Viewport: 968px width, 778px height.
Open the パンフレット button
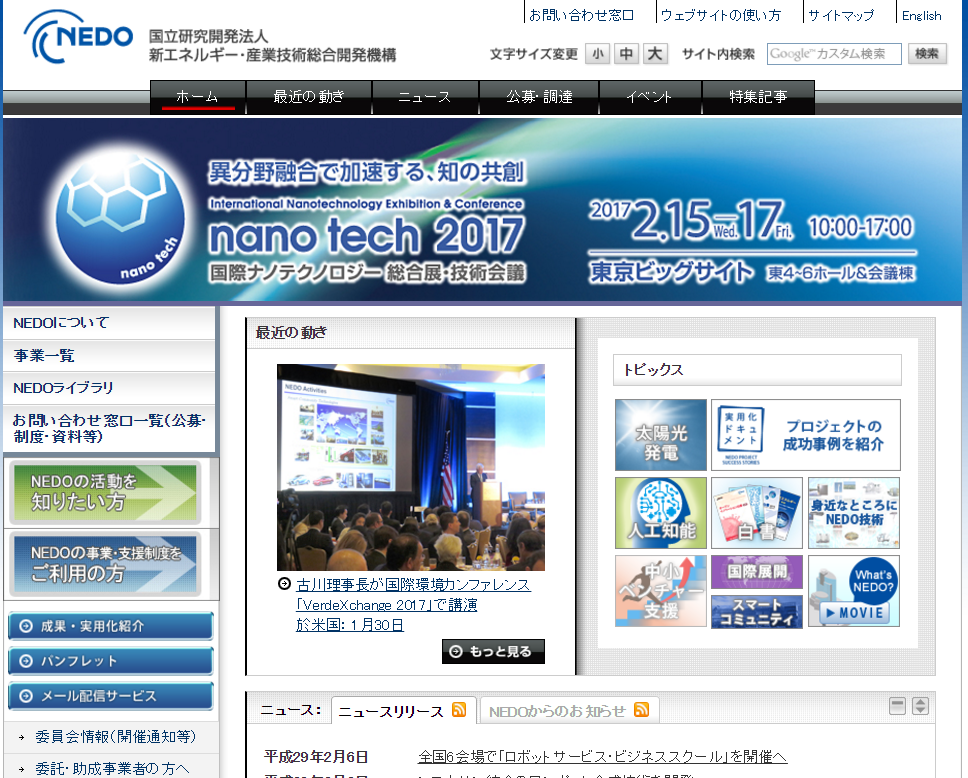[x=111, y=661]
